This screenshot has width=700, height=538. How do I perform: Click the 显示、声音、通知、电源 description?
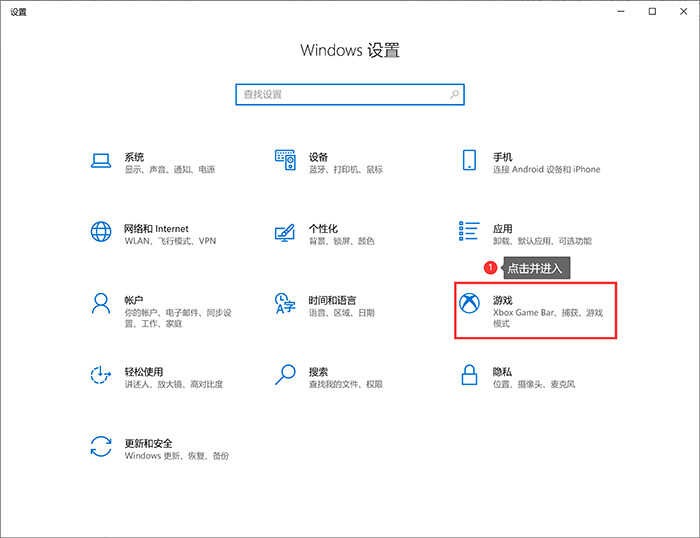click(170, 169)
